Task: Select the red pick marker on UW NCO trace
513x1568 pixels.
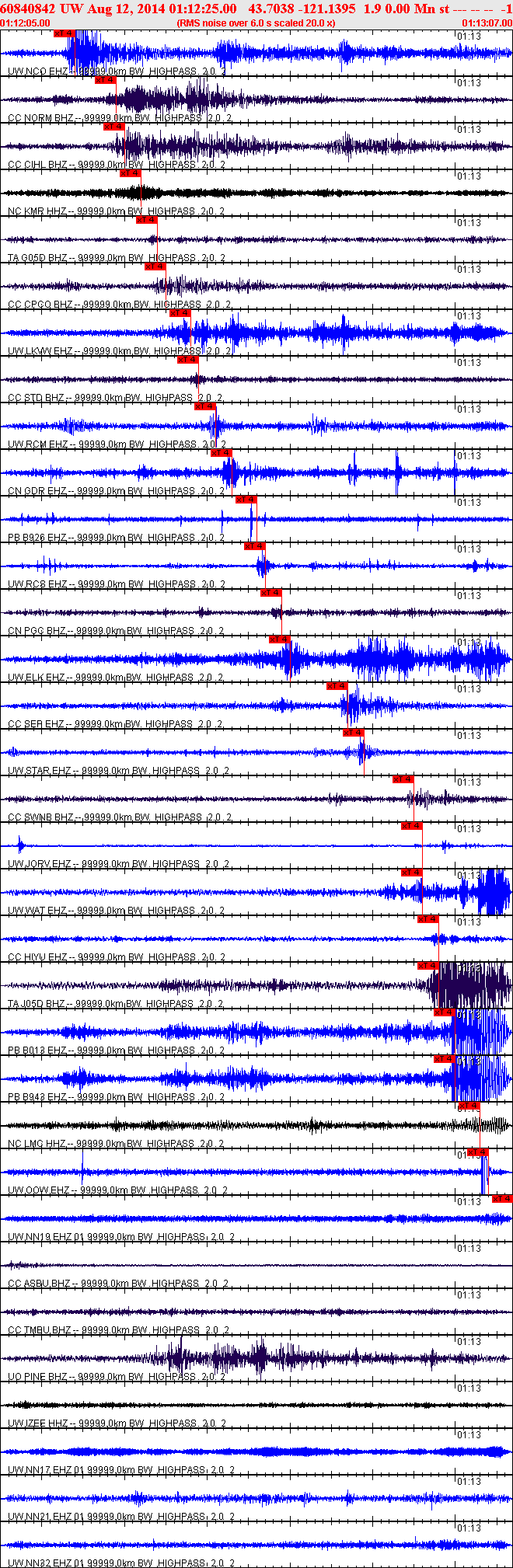Action: 65,33
